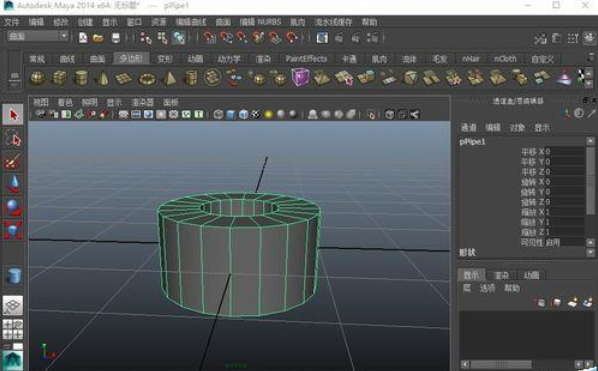This screenshot has height=371, width=598.
Task: Add a polygon torus from the shelf
Action: 147,79
